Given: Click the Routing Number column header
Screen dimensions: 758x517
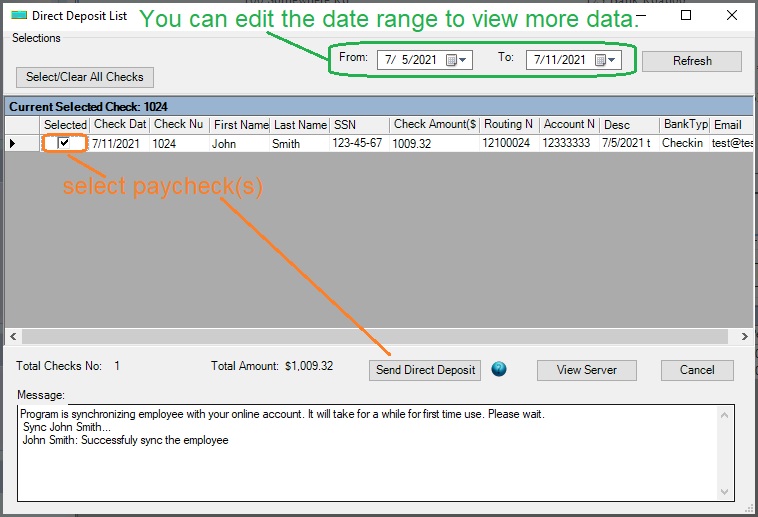Looking at the screenshot, I should pos(509,125).
